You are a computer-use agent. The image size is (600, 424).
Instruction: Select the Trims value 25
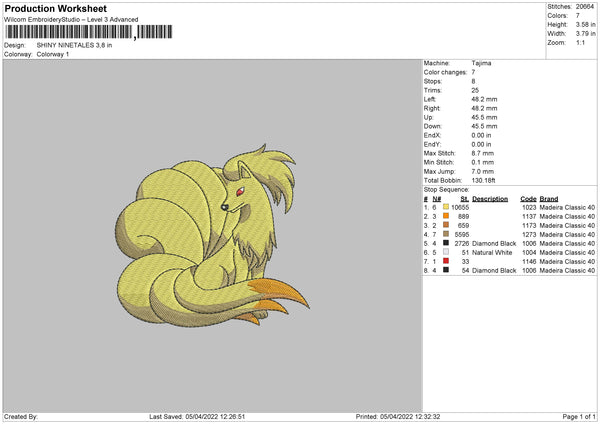(x=475, y=90)
